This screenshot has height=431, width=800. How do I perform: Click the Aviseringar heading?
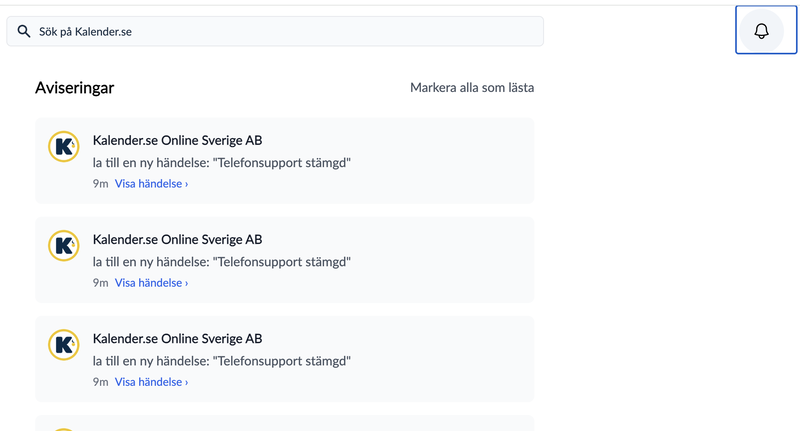tap(74, 88)
